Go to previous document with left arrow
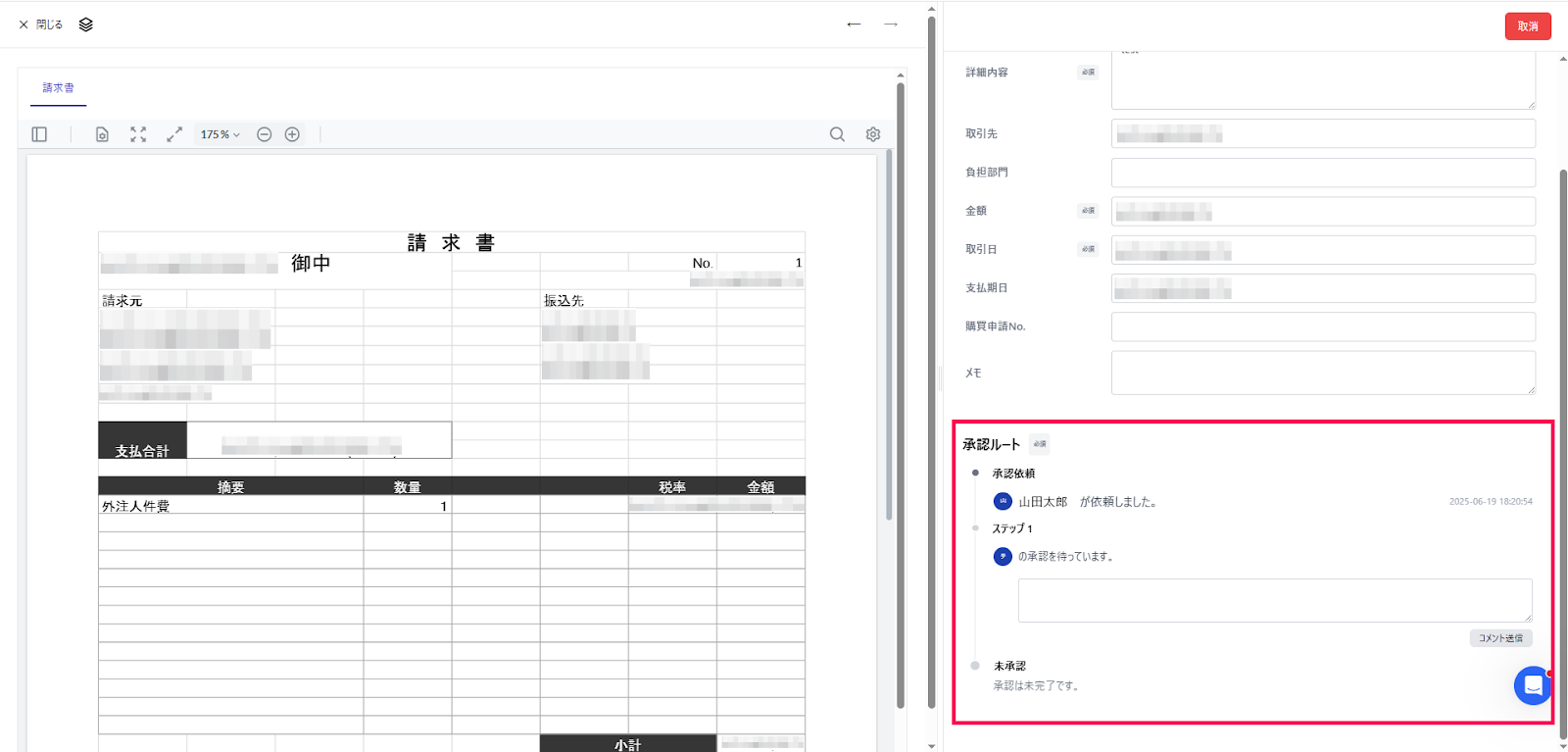The image size is (1568, 752). point(854,25)
